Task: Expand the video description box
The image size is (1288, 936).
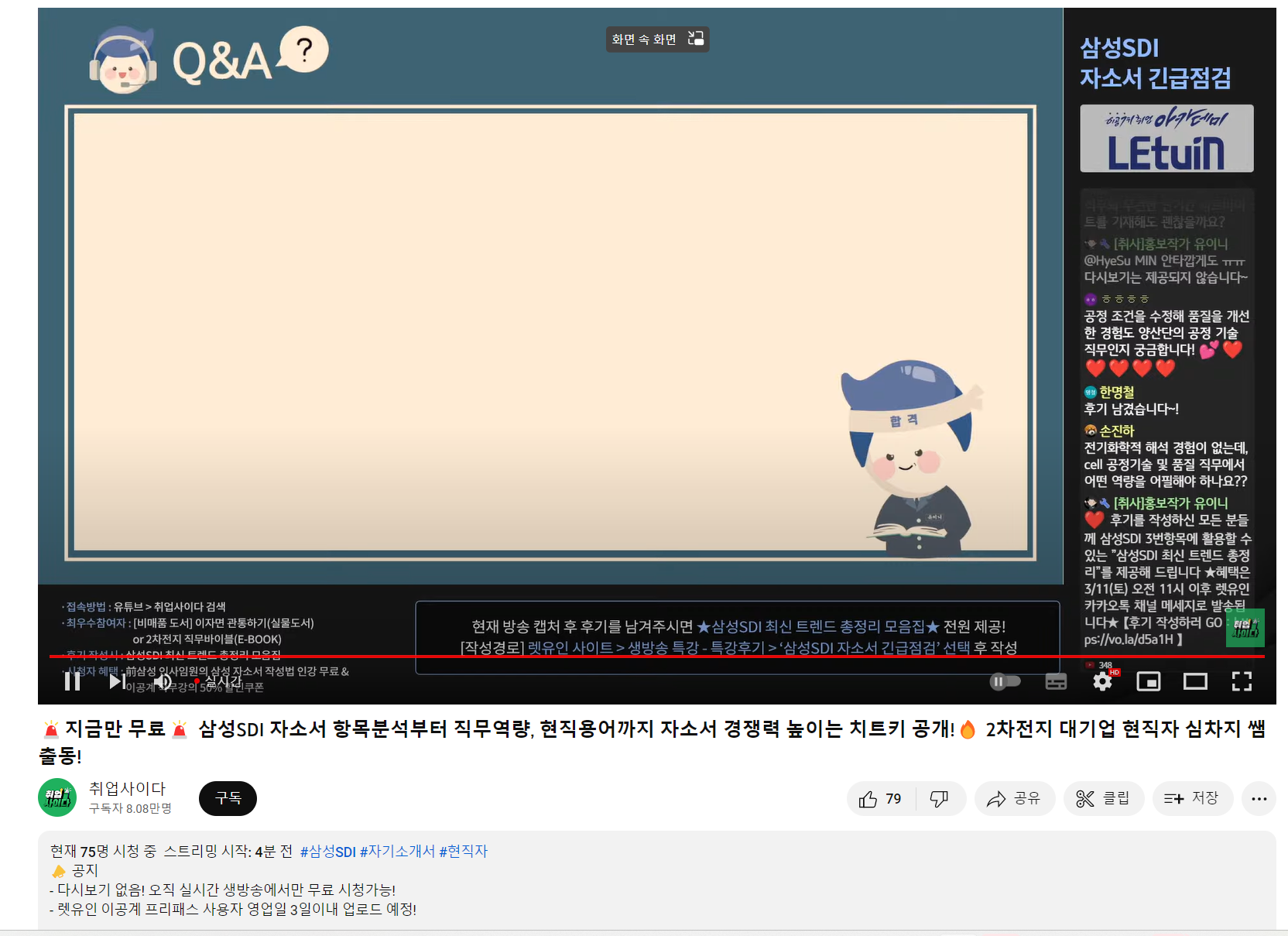Action: click(x=656, y=880)
